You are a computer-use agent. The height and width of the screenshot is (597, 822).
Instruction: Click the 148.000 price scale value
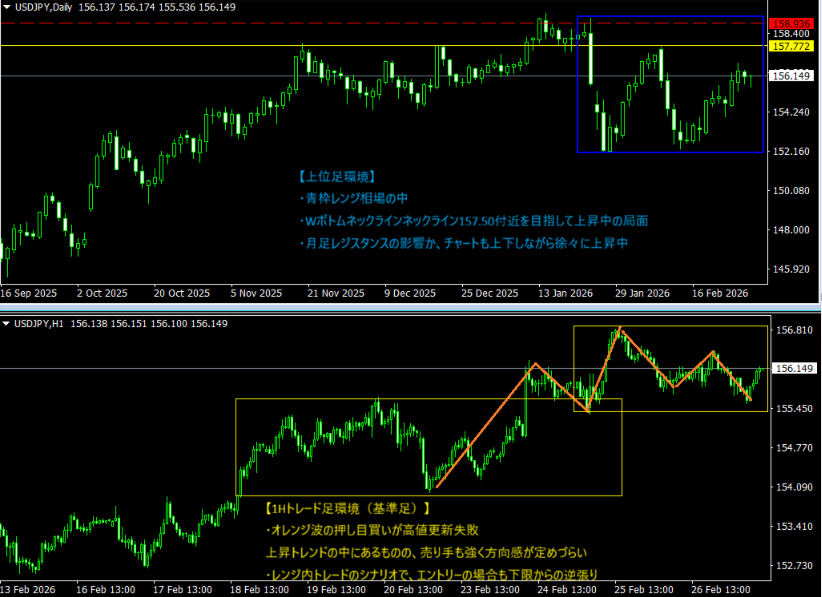pos(791,230)
